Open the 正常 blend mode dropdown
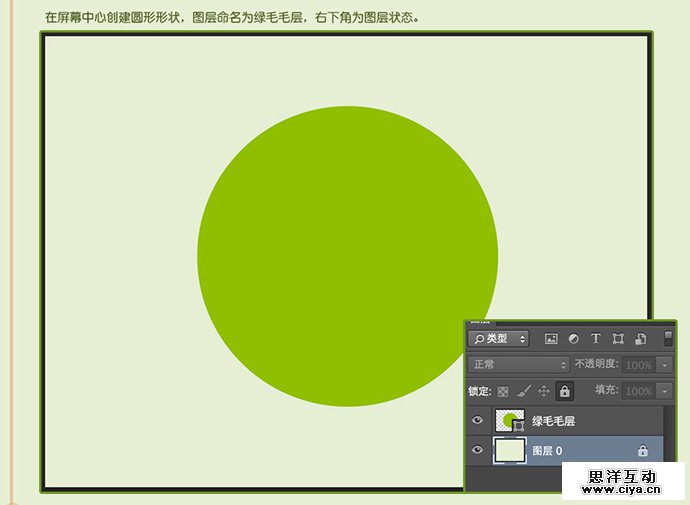The height and width of the screenshot is (505, 690). tap(518, 365)
